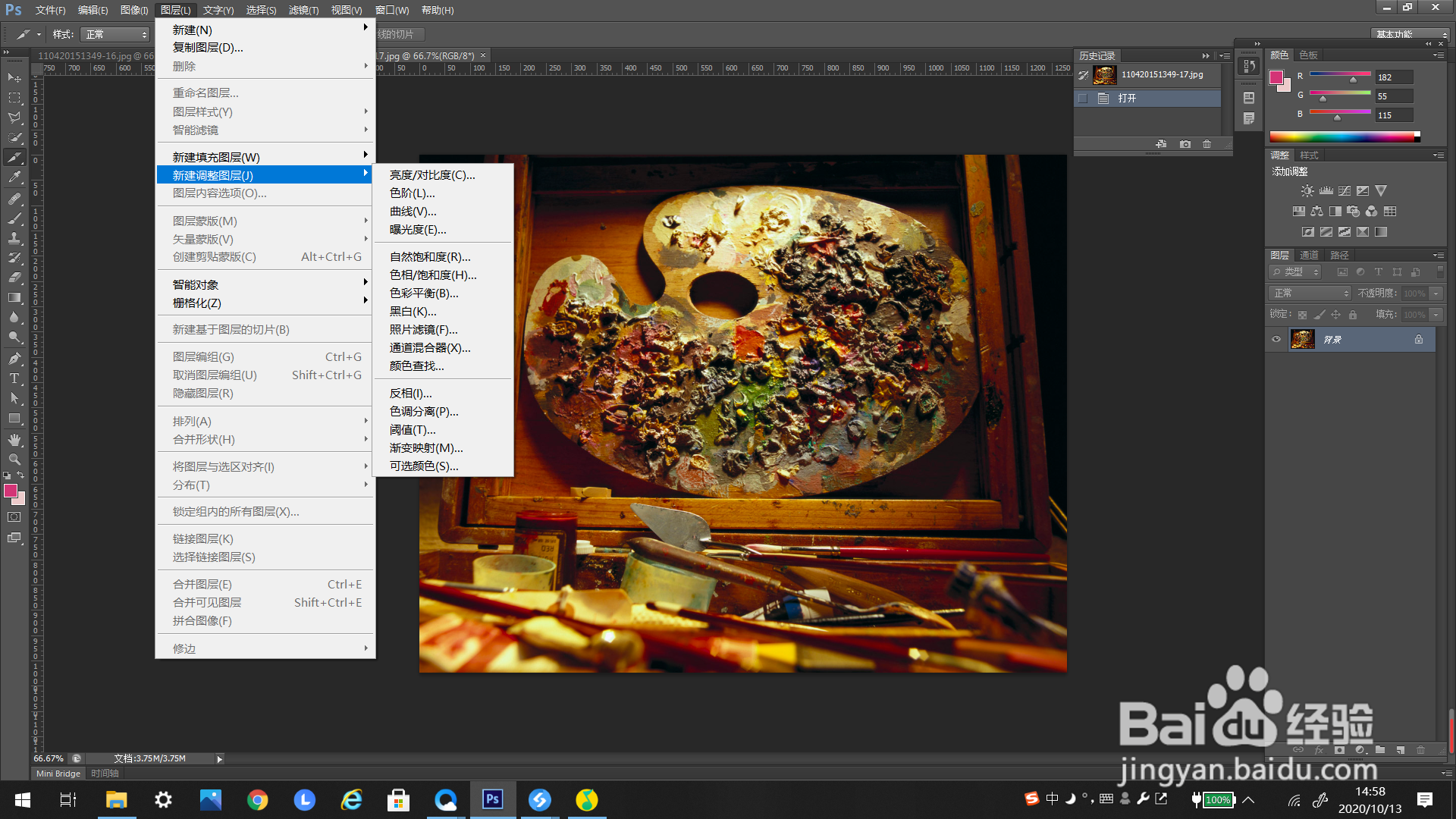Open the 类型 layer filter type dropdown
Image resolution: width=1456 pixels, height=819 pixels.
[1296, 272]
